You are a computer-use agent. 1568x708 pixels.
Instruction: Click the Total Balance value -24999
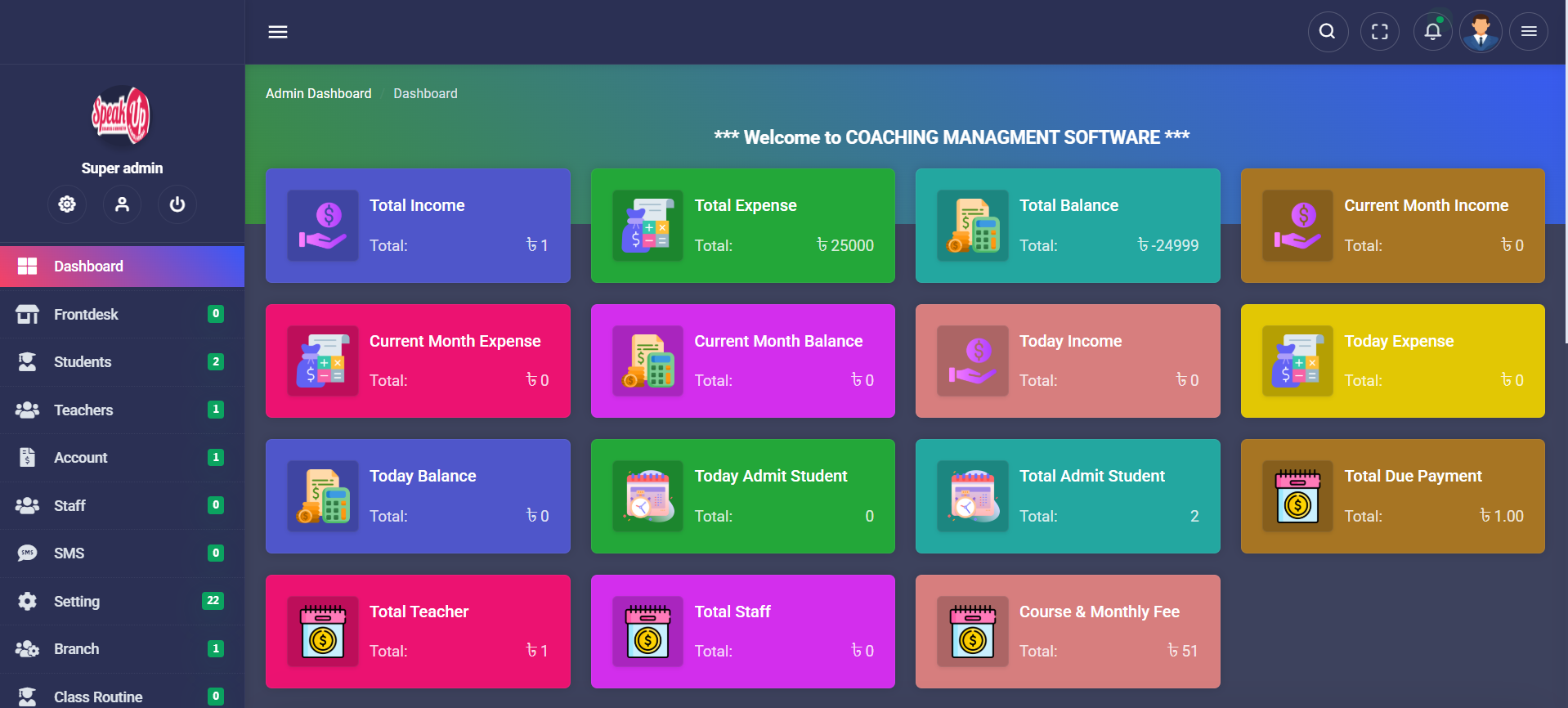pyautogui.click(x=1168, y=245)
